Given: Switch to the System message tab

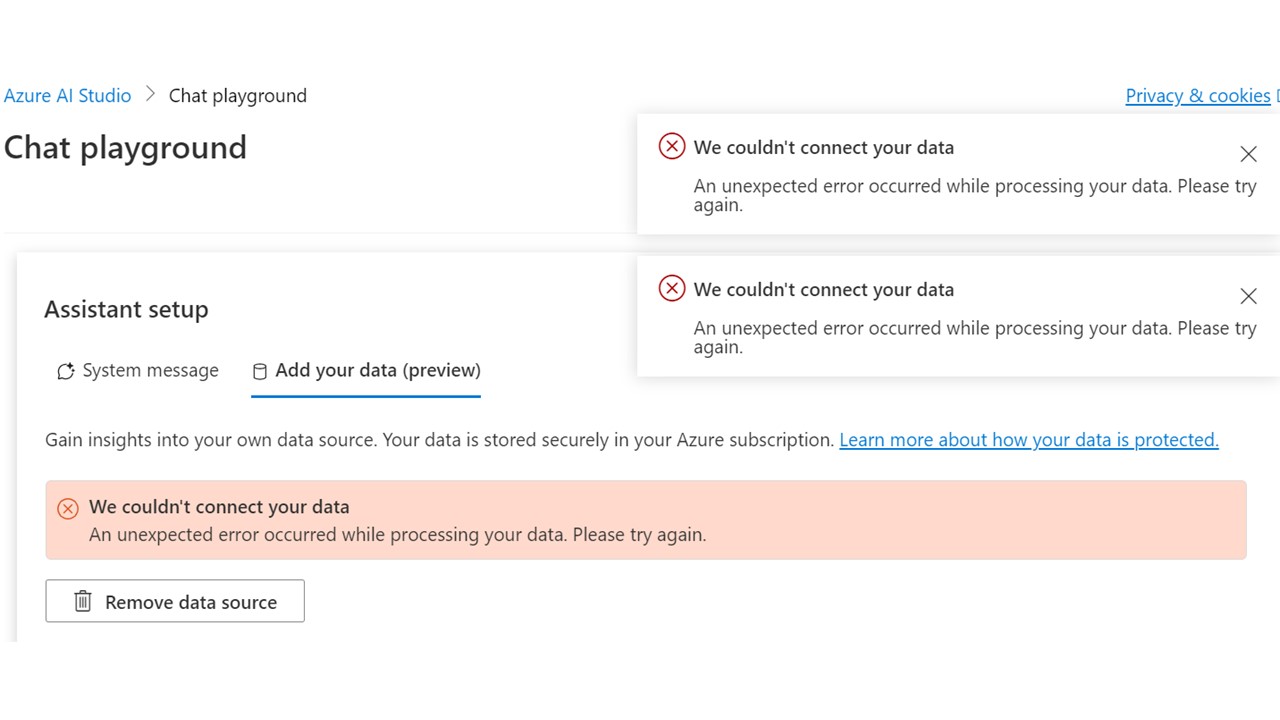Looking at the screenshot, I should (150, 371).
